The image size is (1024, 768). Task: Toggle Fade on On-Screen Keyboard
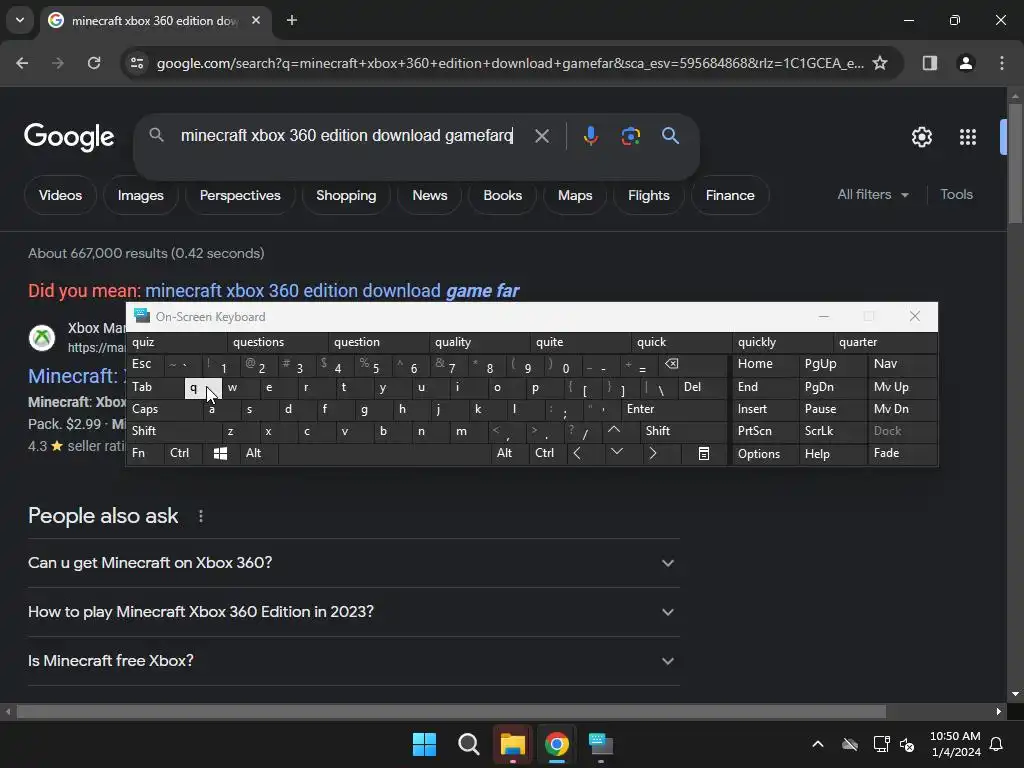coord(903,454)
